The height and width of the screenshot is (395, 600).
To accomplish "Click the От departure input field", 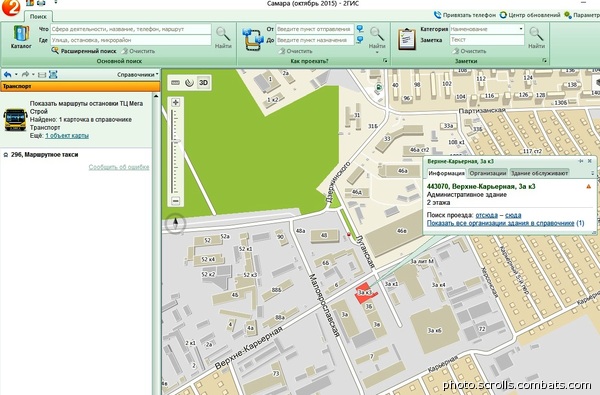I will [315, 29].
